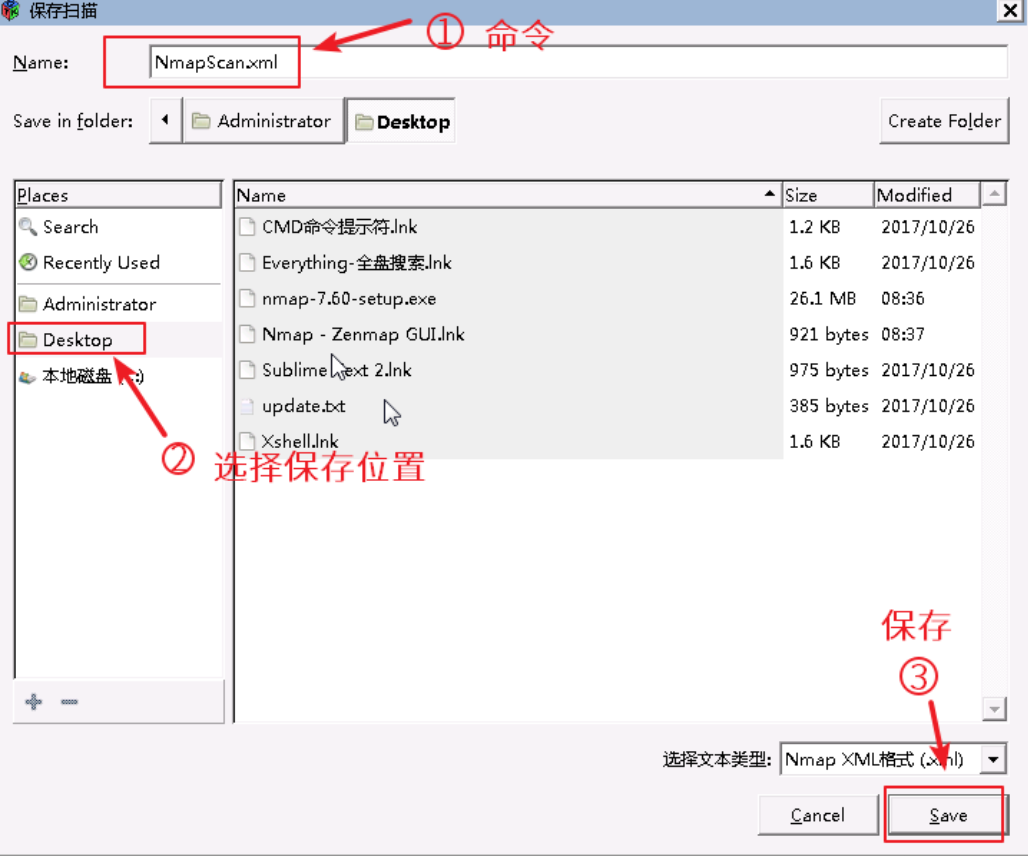Select the Sublime Text 2.lnk file
1028x856 pixels.
tap(336, 370)
